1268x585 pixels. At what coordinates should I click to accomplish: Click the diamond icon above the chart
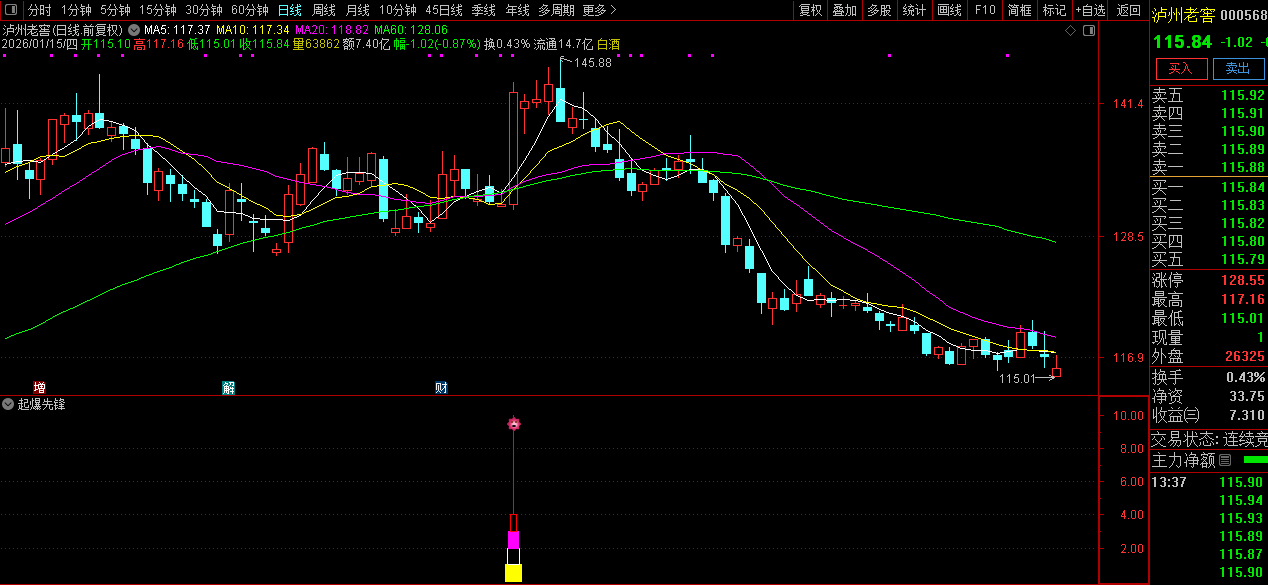[1070, 31]
